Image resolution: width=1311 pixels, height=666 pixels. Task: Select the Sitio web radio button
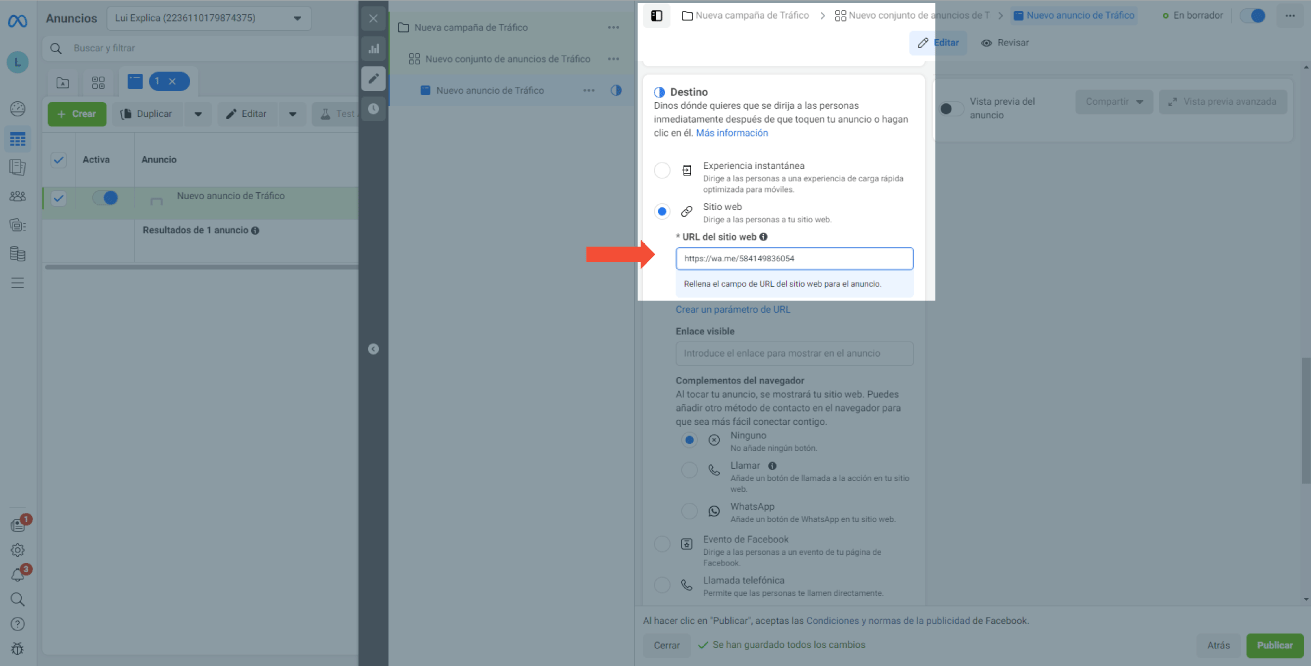(x=662, y=211)
